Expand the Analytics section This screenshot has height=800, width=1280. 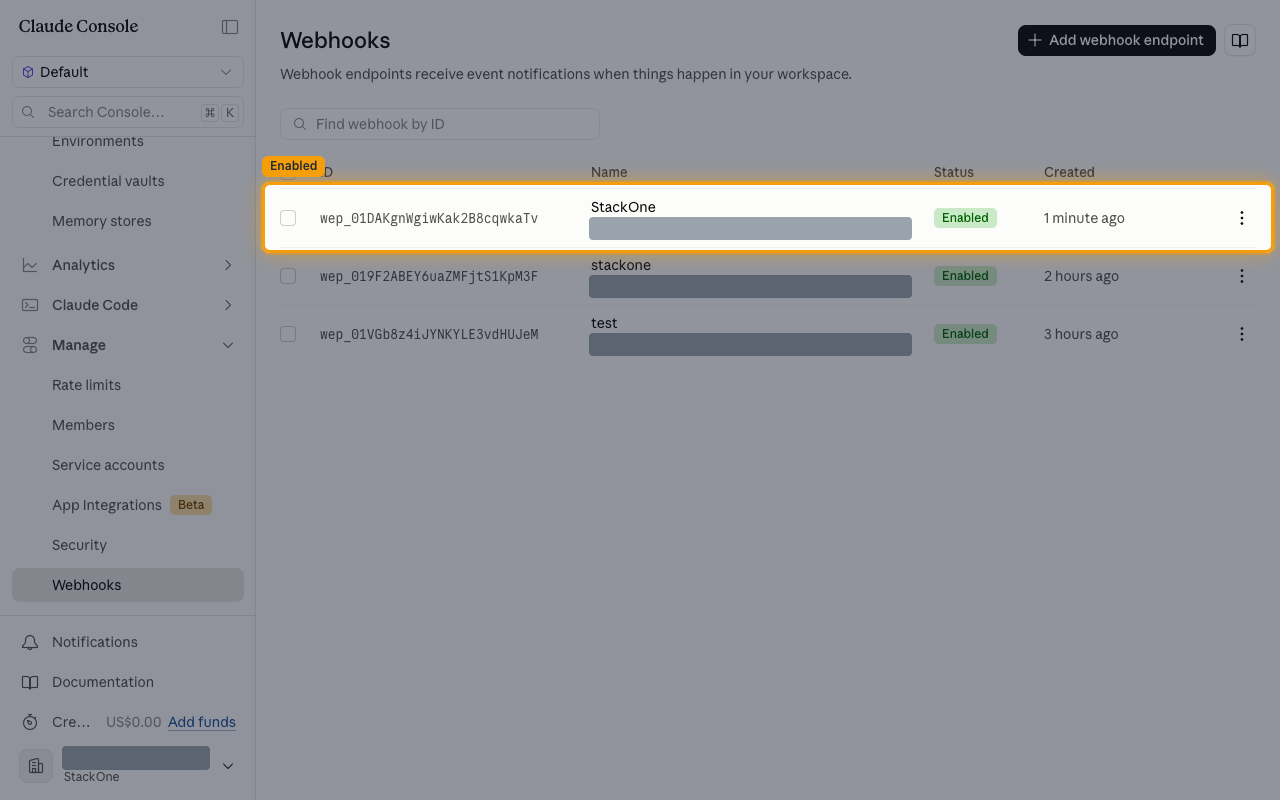228,265
